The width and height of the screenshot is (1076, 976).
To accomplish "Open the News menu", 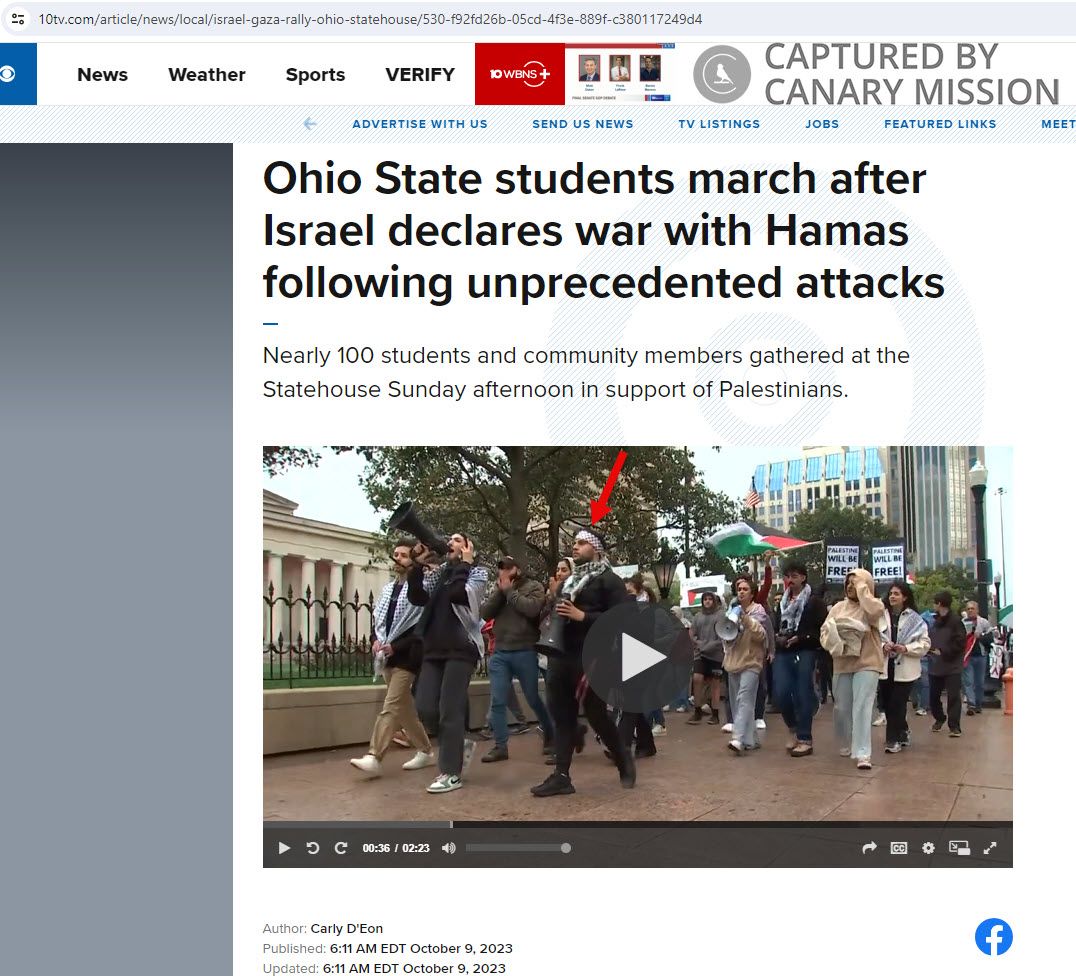I will (x=102, y=74).
